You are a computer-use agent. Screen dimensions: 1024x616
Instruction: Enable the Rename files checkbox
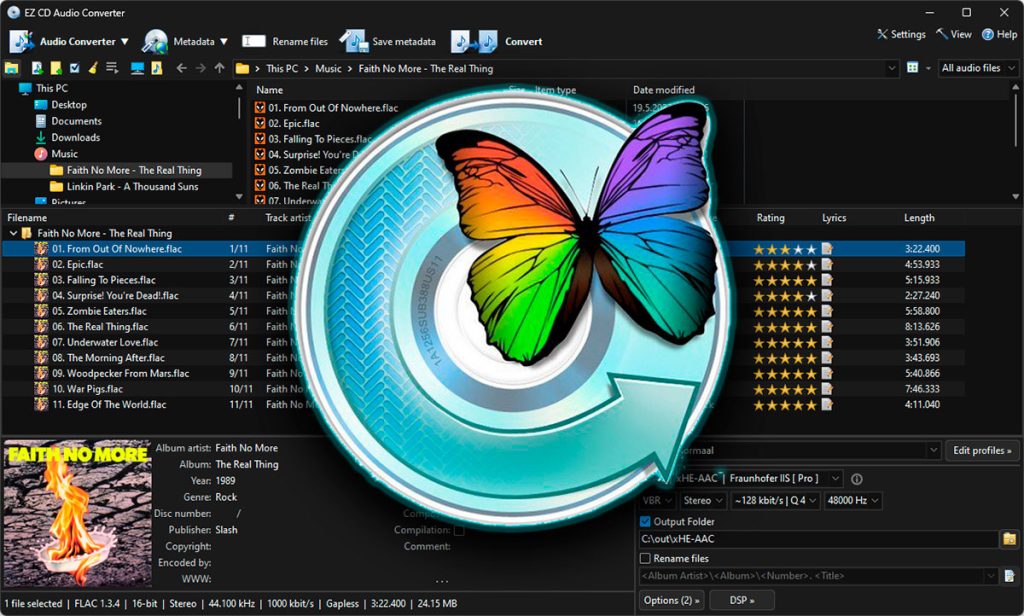645,559
